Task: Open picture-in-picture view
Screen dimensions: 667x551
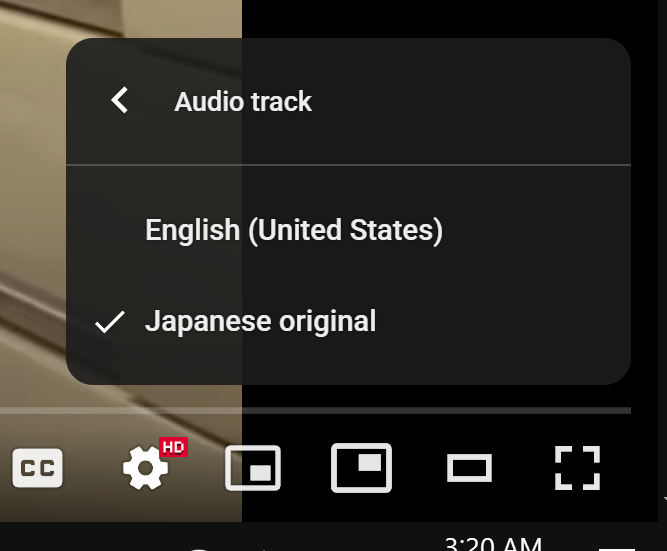Action: pos(361,468)
